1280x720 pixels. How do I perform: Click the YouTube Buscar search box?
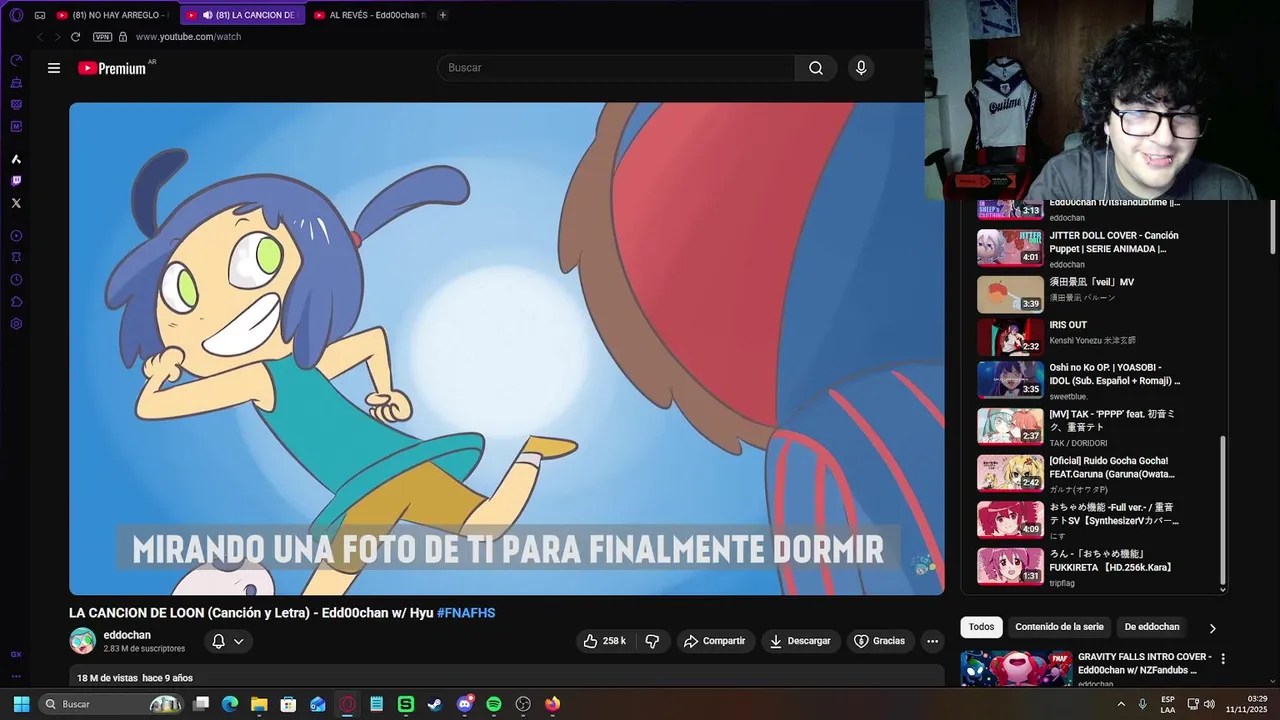point(616,68)
